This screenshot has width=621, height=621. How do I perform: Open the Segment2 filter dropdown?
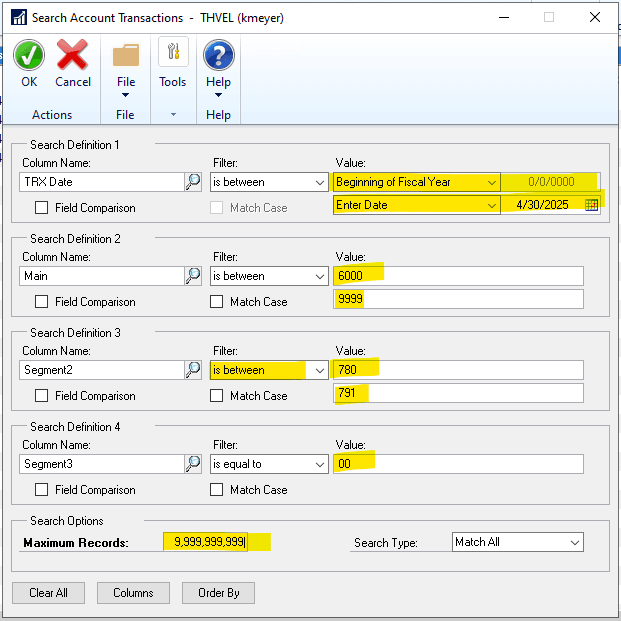[x=269, y=370]
